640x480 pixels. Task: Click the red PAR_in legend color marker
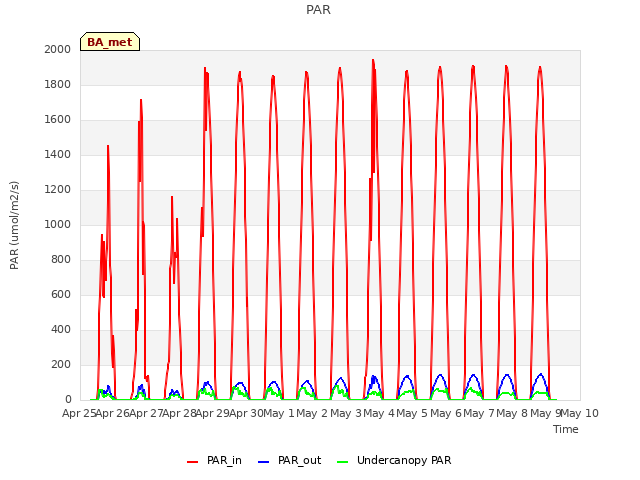point(192,462)
